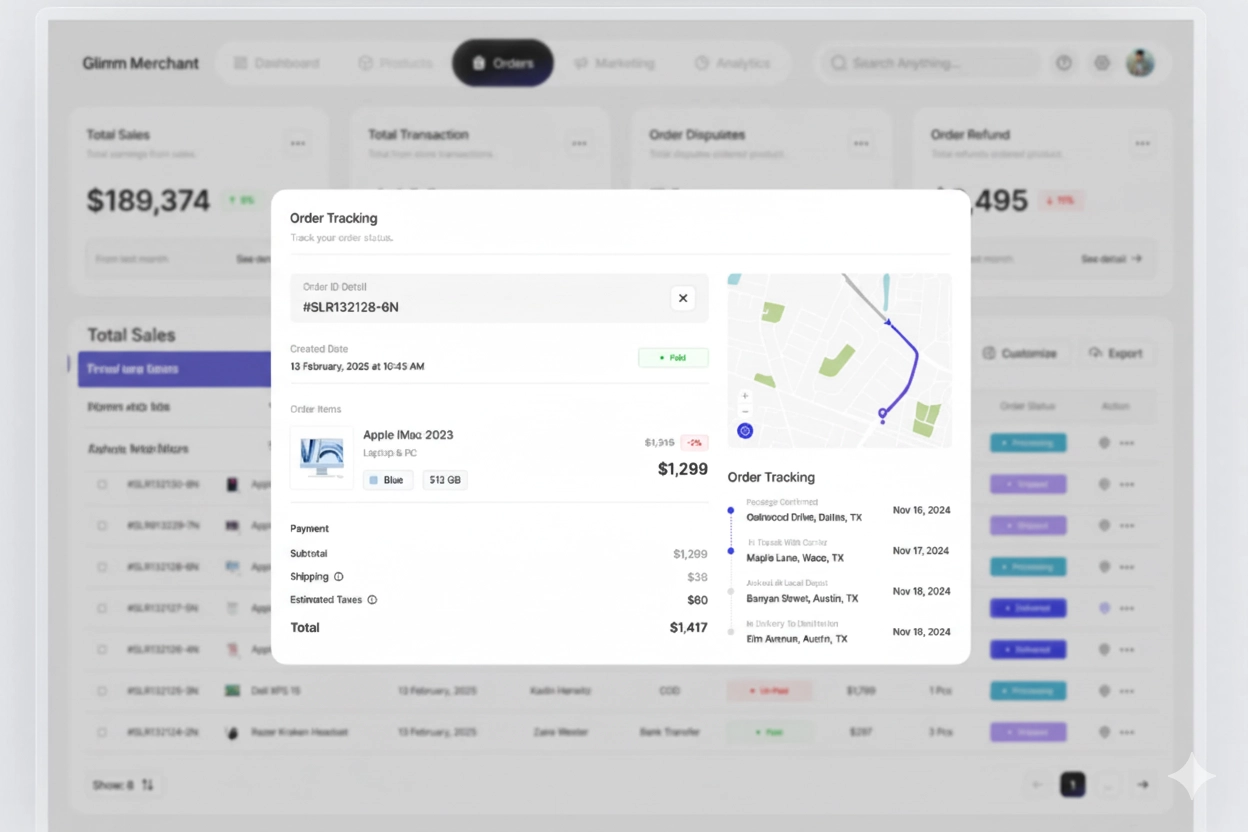Click the Estimated Taxes info icon

(x=372, y=600)
